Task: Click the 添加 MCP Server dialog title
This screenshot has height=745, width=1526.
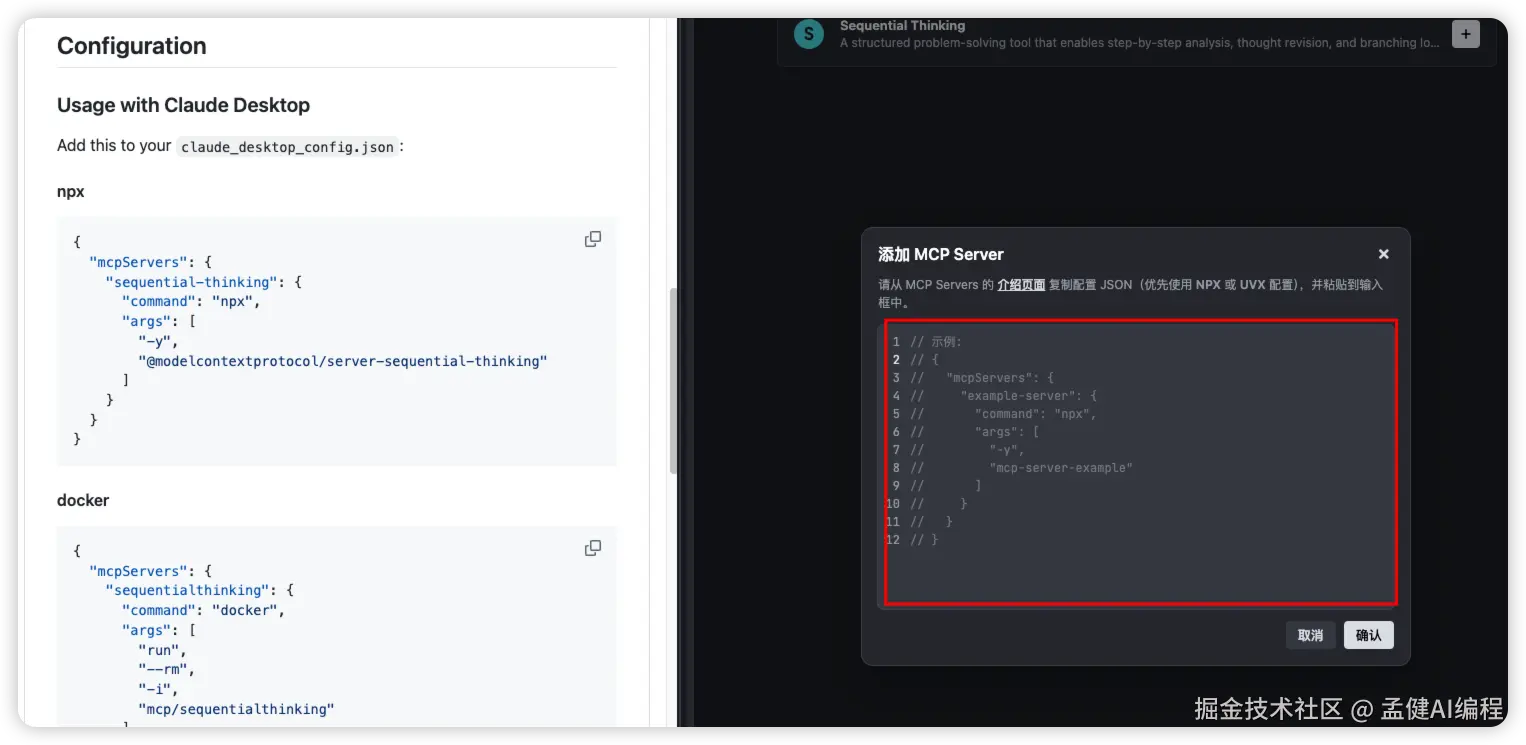Action: tap(941, 254)
